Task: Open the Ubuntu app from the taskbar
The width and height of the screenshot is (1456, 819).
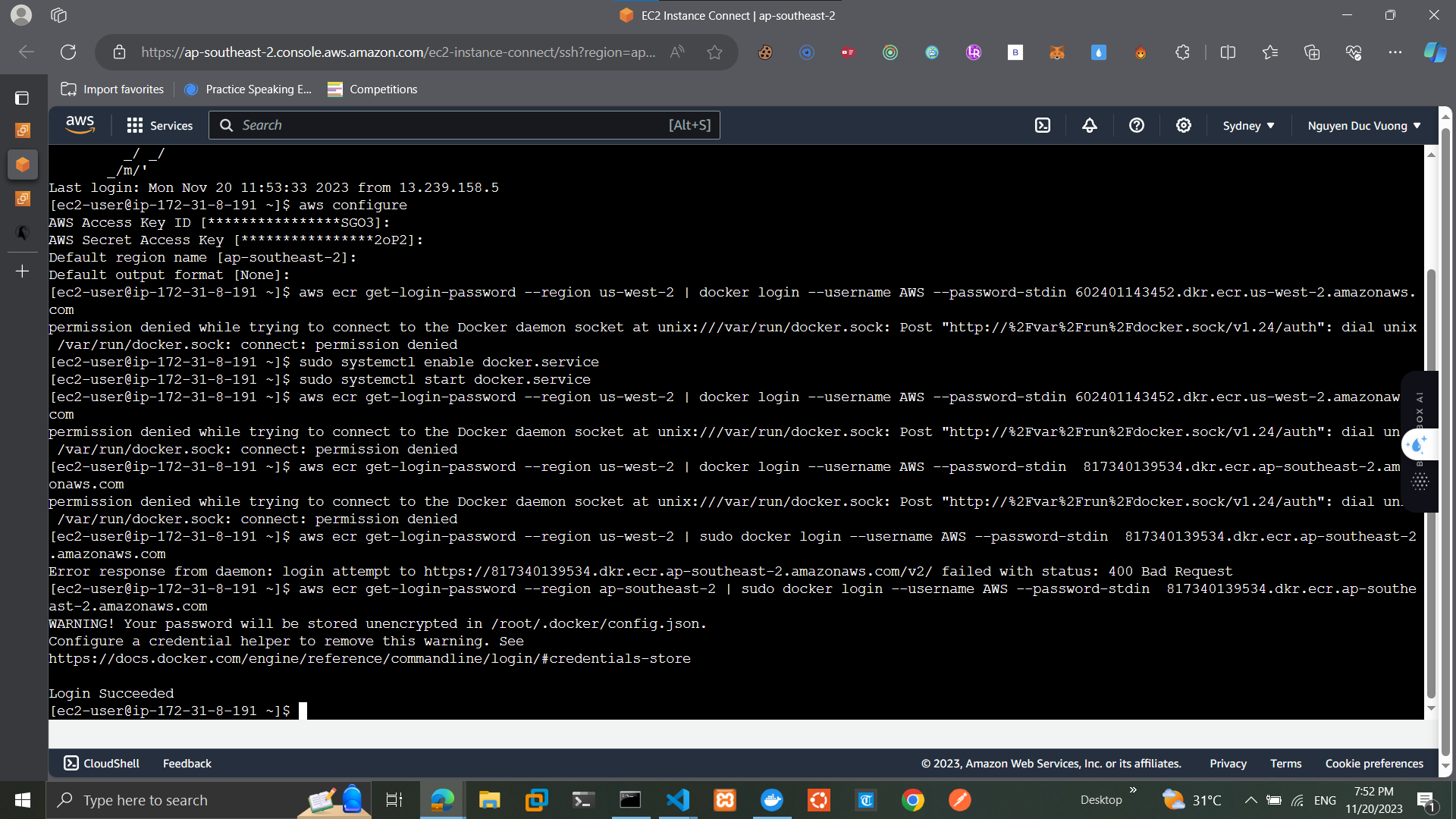Action: coord(819,800)
